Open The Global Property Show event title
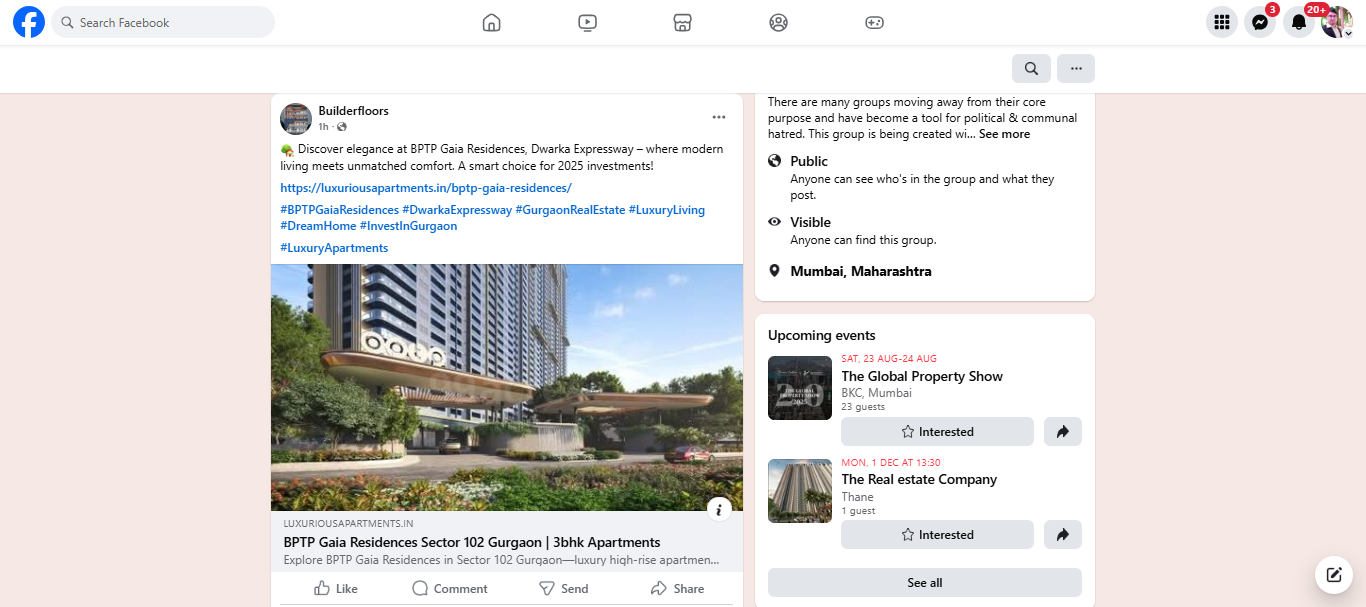 pos(922,376)
